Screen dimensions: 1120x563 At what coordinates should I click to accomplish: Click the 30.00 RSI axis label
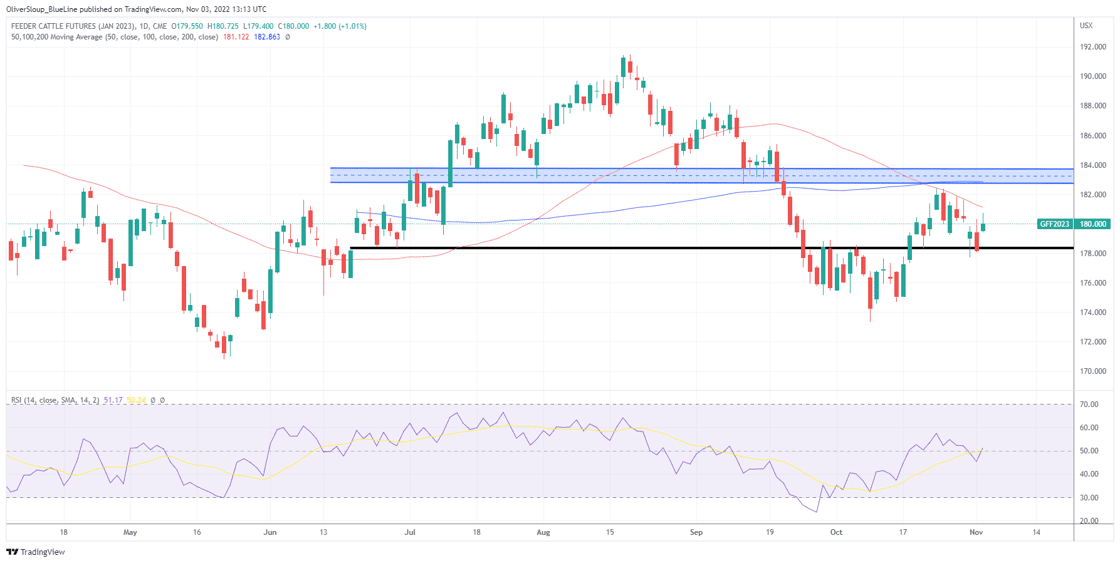1090,498
